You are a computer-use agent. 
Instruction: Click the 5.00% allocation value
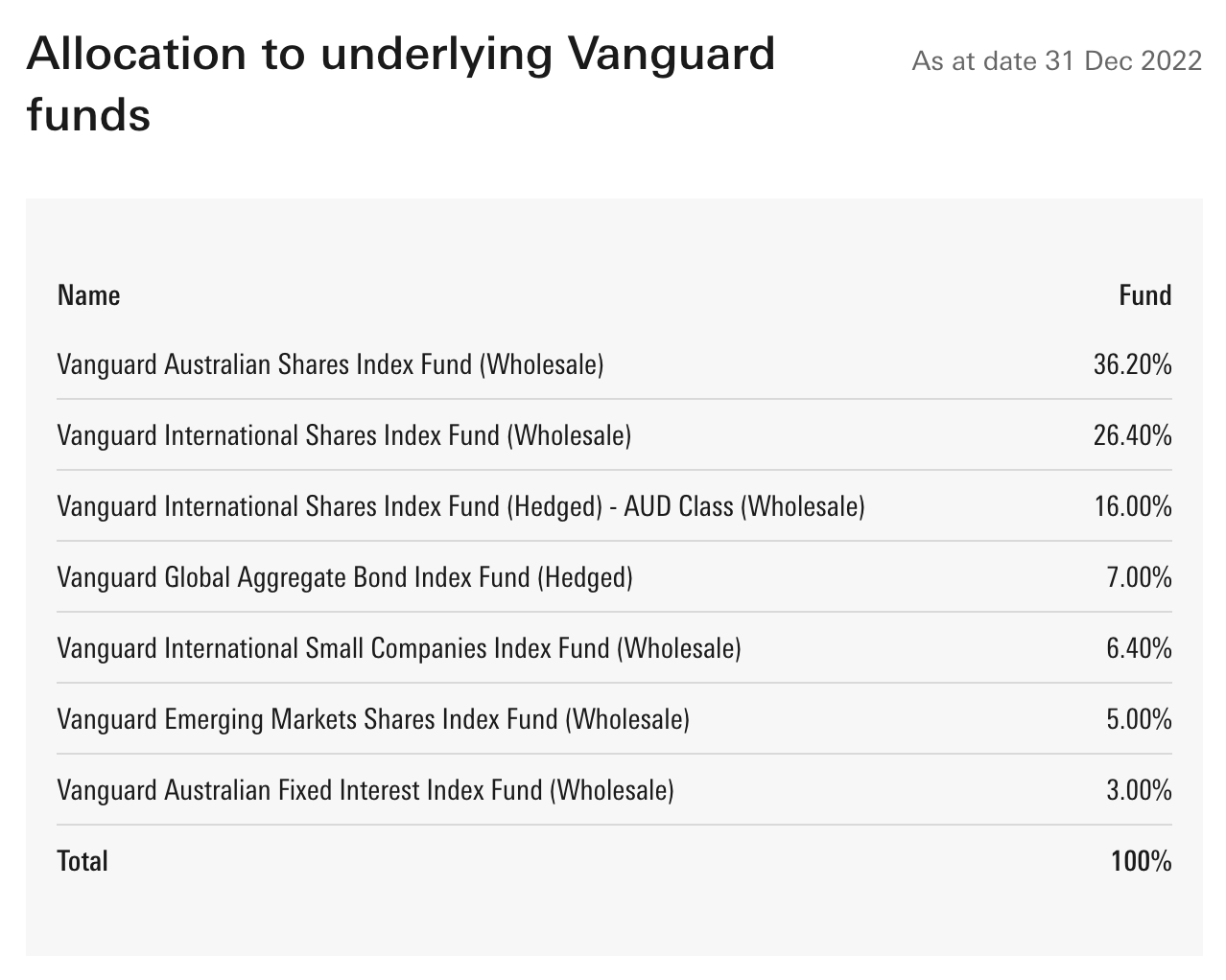[1139, 719]
